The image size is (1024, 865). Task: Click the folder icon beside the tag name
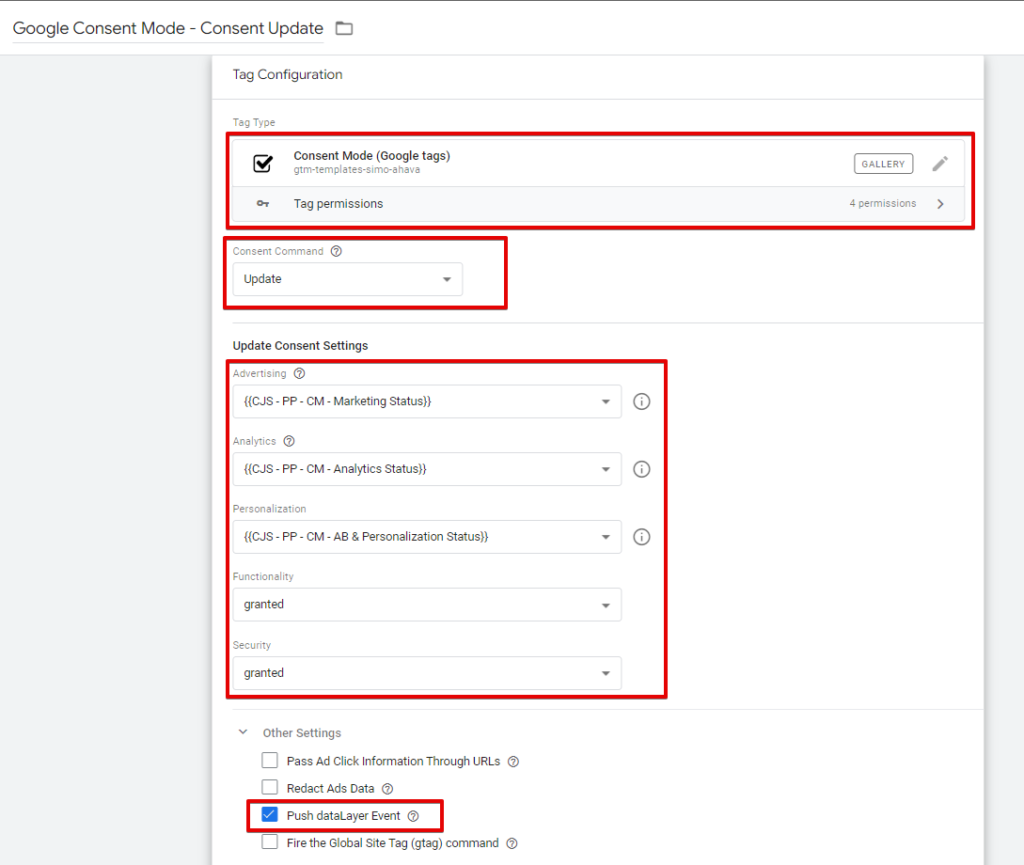tap(344, 28)
